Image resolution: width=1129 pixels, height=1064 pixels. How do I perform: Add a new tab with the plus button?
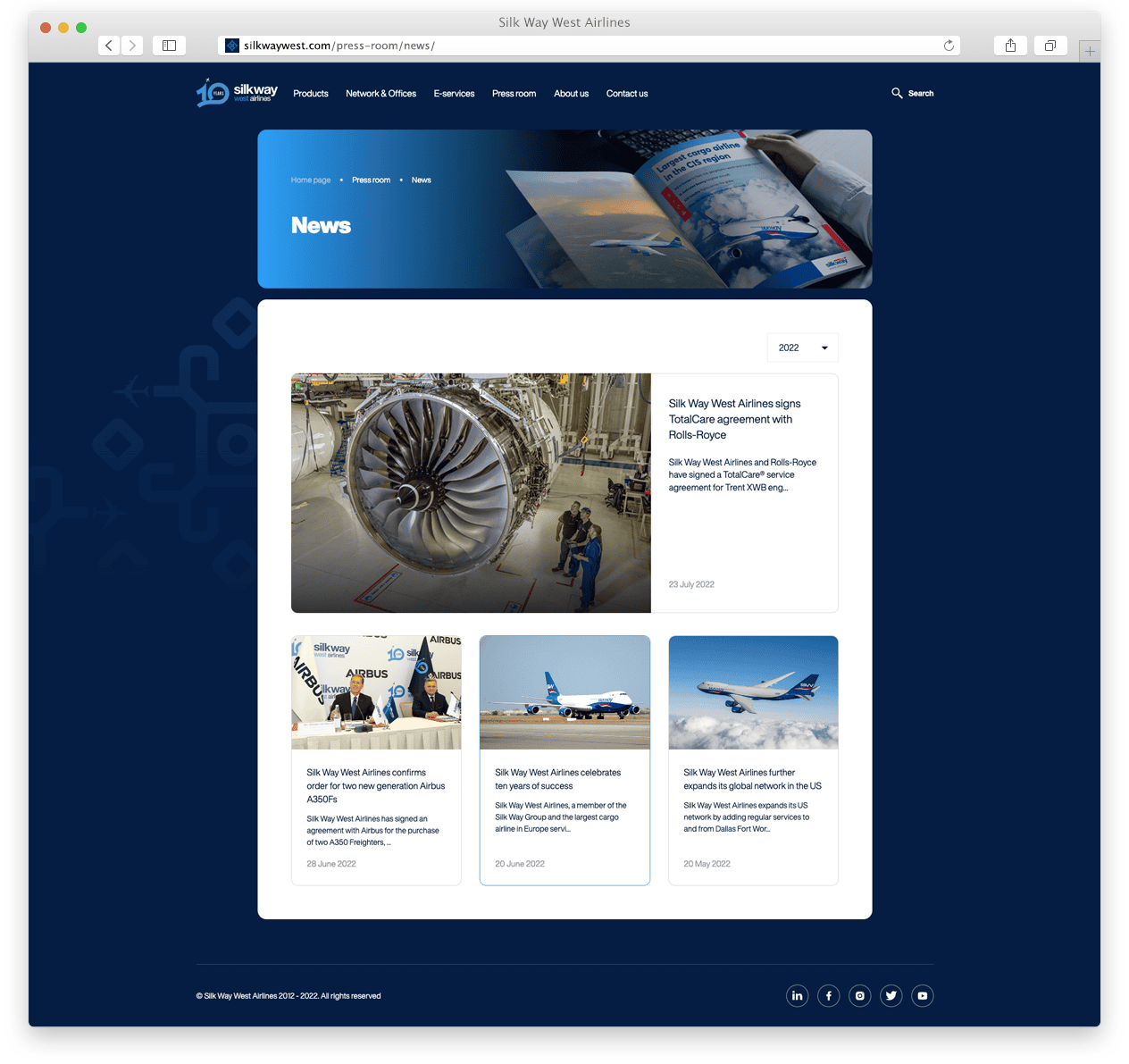click(x=1090, y=52)
